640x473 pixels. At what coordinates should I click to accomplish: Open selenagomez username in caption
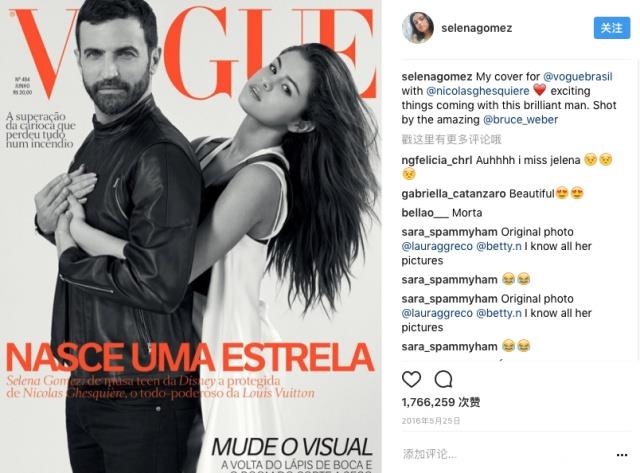coord(437,76)
